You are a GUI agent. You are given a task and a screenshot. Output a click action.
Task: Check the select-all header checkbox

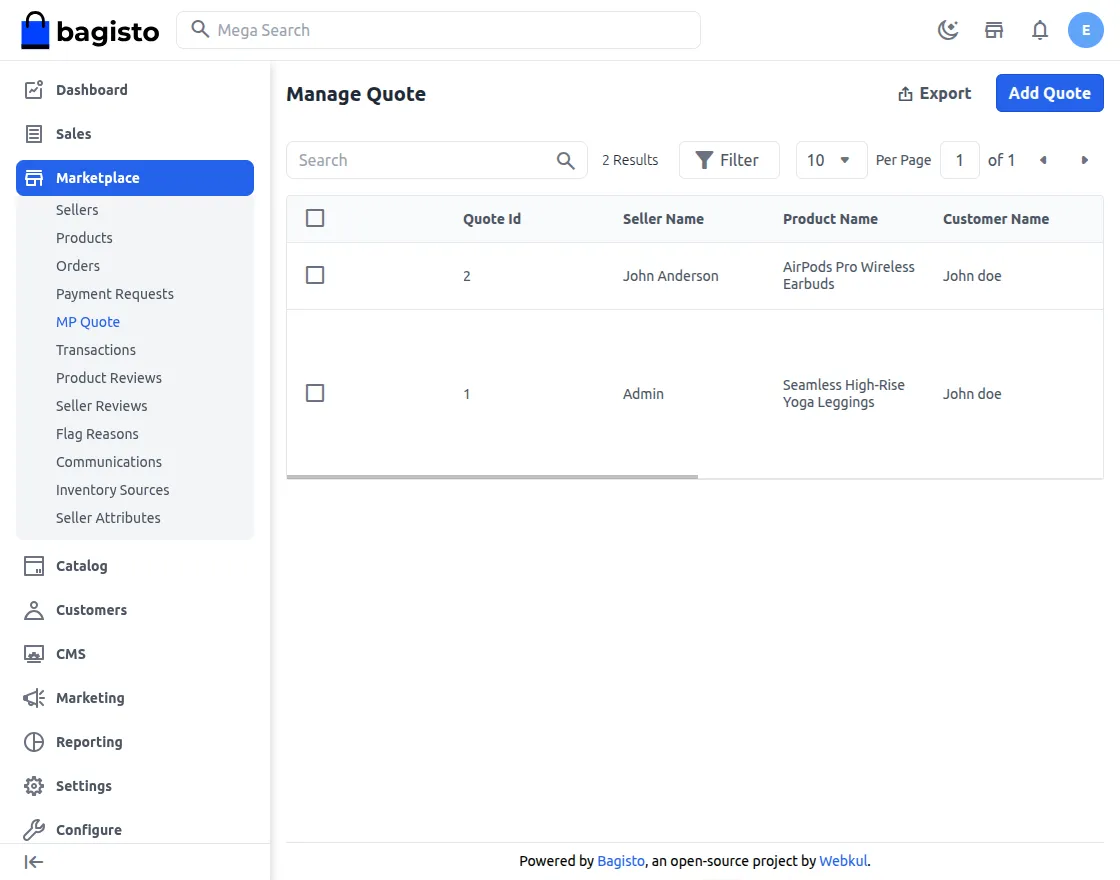[315, 218]
